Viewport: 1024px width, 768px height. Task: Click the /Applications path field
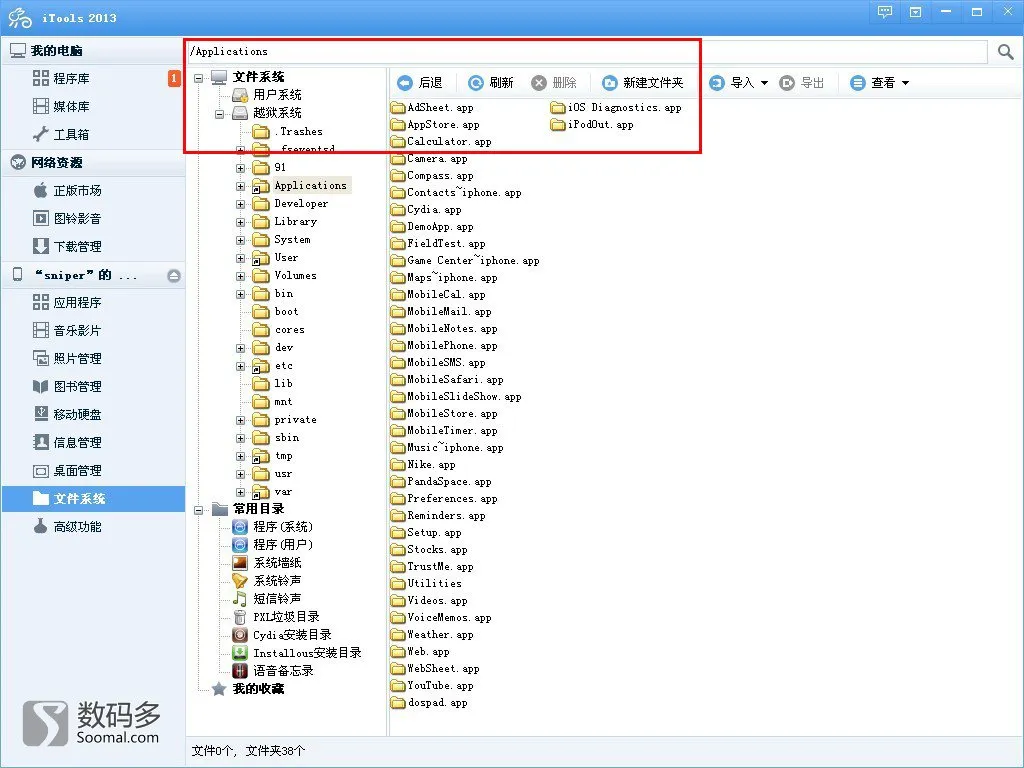(x=587, y=52)
